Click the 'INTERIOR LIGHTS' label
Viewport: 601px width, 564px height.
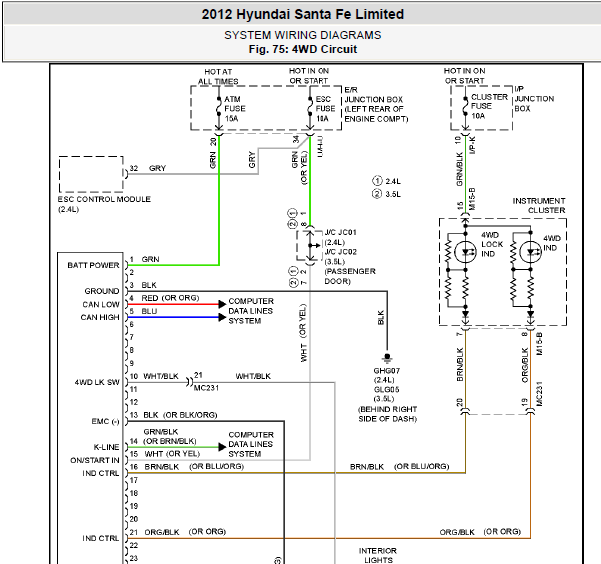[378, 555]
